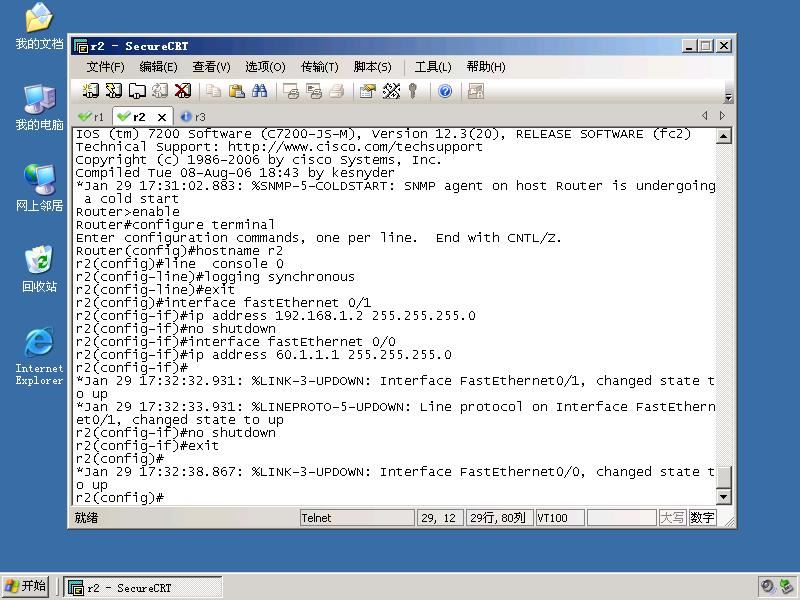Click the greyed Reconnect toolbar icon
The width and height of the screenshot is (800, 600).
point(160,91)
